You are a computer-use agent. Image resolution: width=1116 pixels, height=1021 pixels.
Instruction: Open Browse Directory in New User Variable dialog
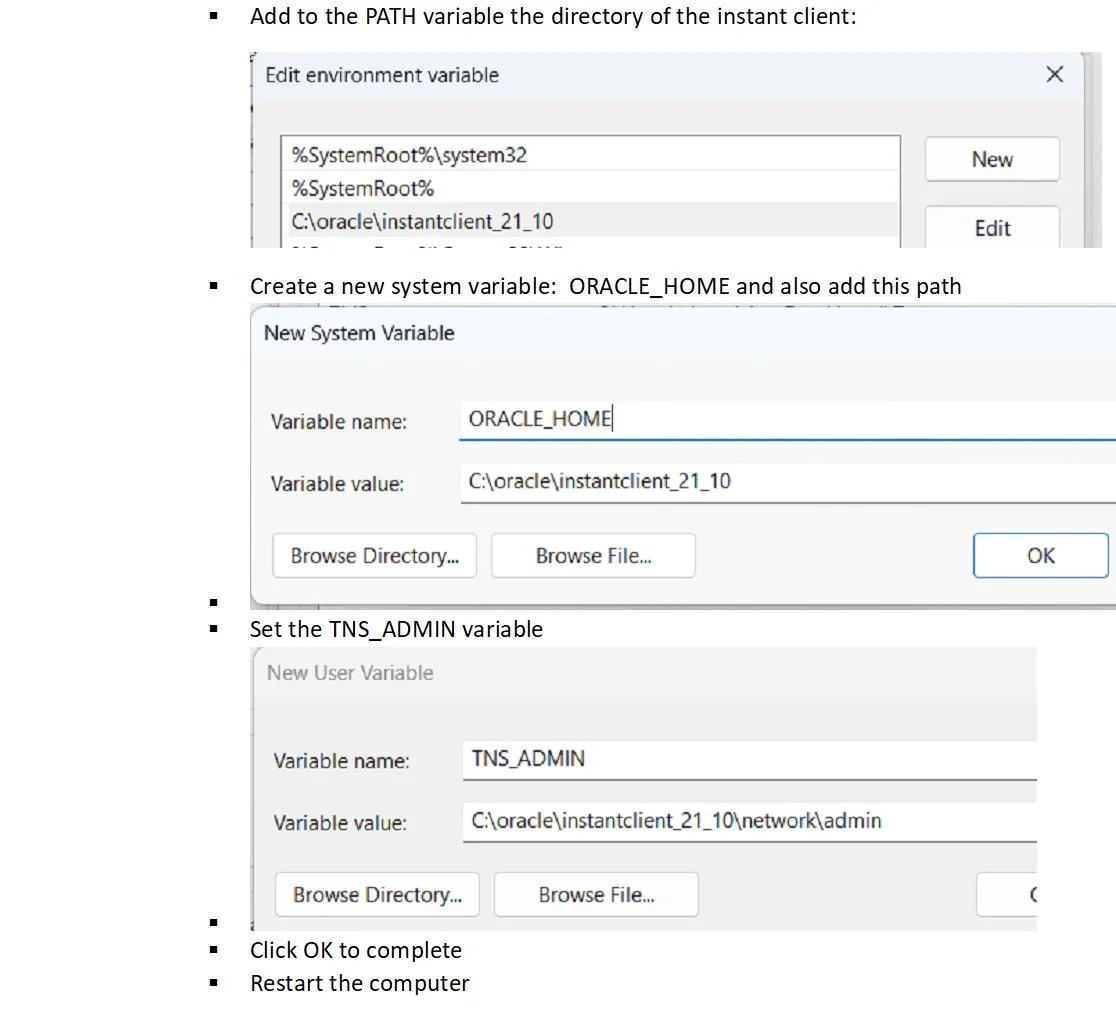click(377, 894)
